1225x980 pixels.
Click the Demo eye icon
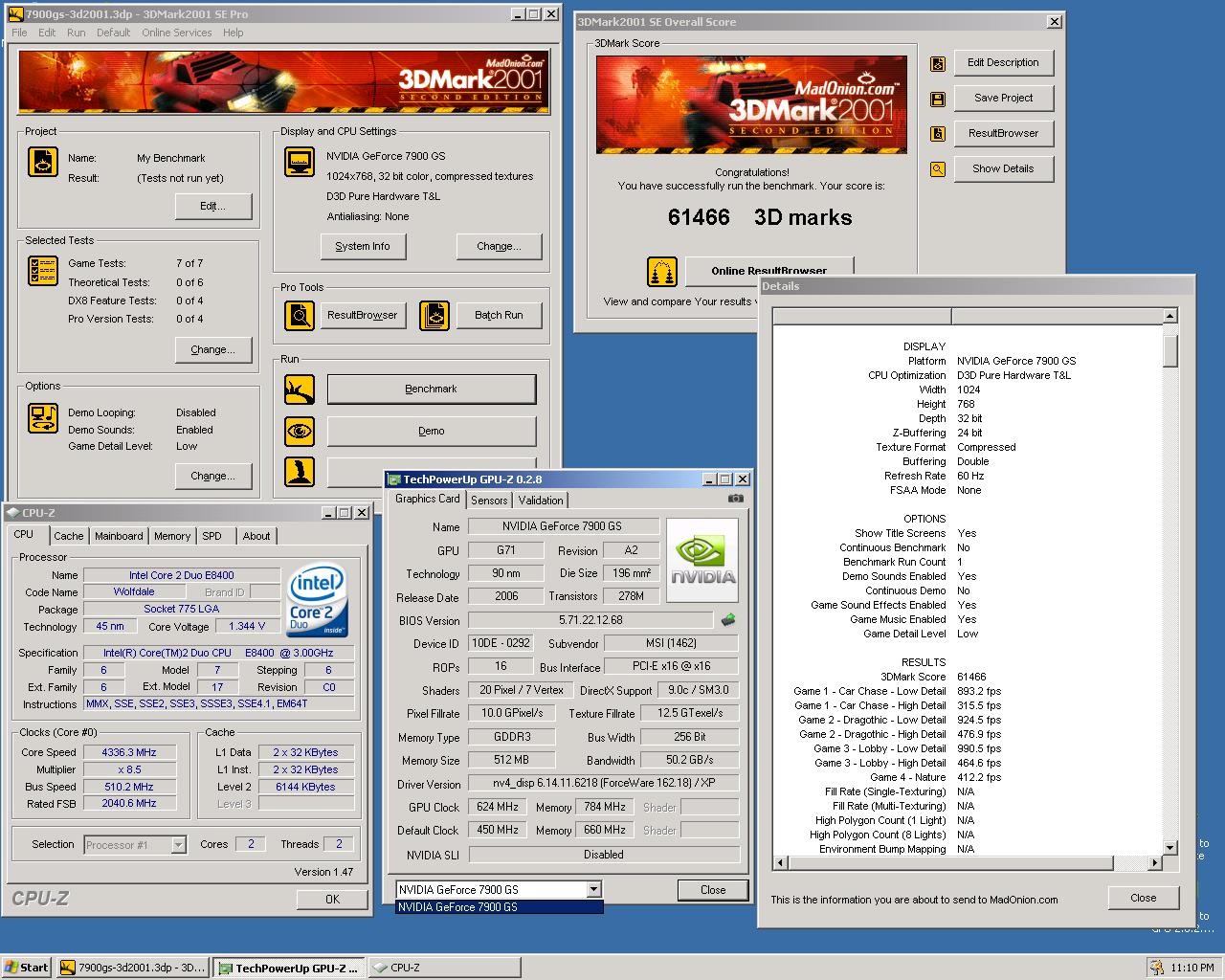(x=300, y=432)
